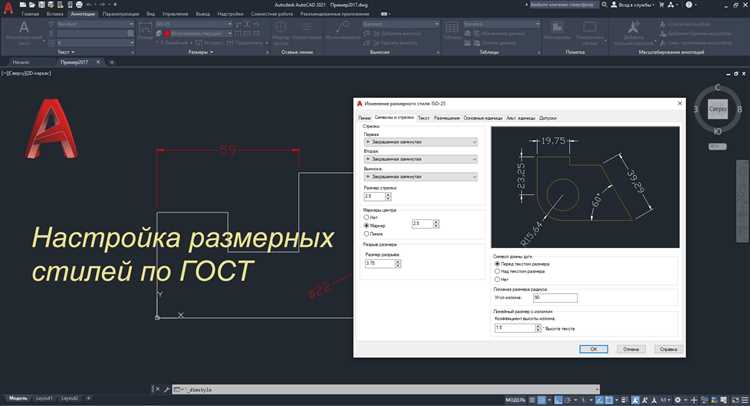Click the ViewCube south Ю compass label
Image resolution: width=750 pixels, height=406 pixels.
click(717, 132)
